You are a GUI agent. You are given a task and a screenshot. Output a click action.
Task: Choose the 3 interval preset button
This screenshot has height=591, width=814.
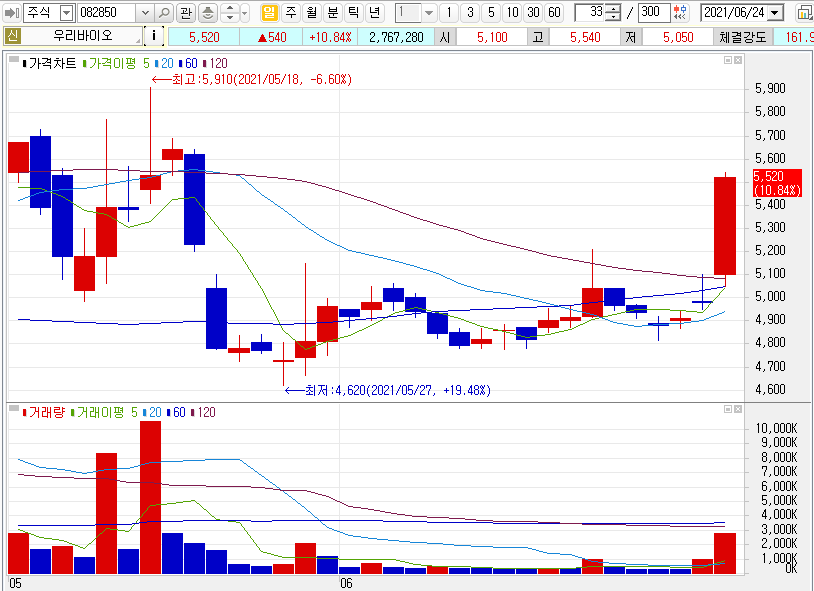click(x=470, y=12)
